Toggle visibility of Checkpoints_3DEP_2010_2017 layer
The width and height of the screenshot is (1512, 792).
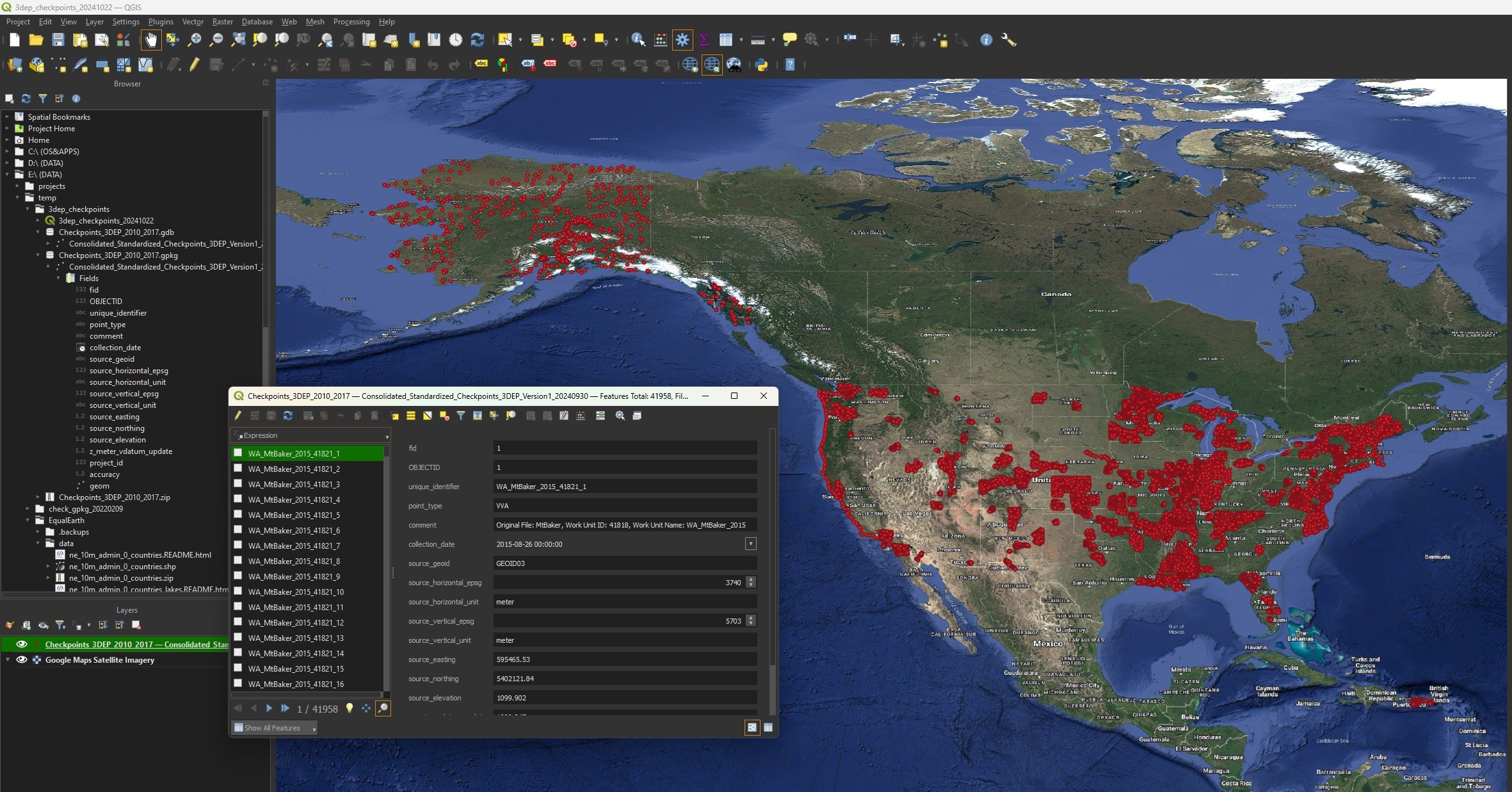tap(22, 644)
